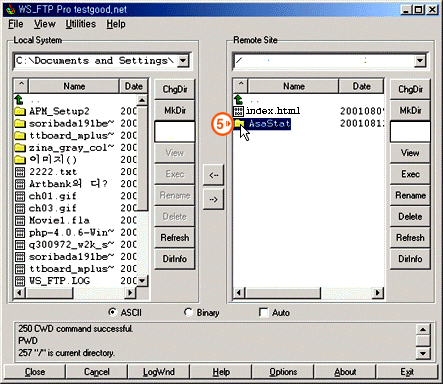Click remote DirInfo button
443x384 pixels.
[x=410, y=259]
